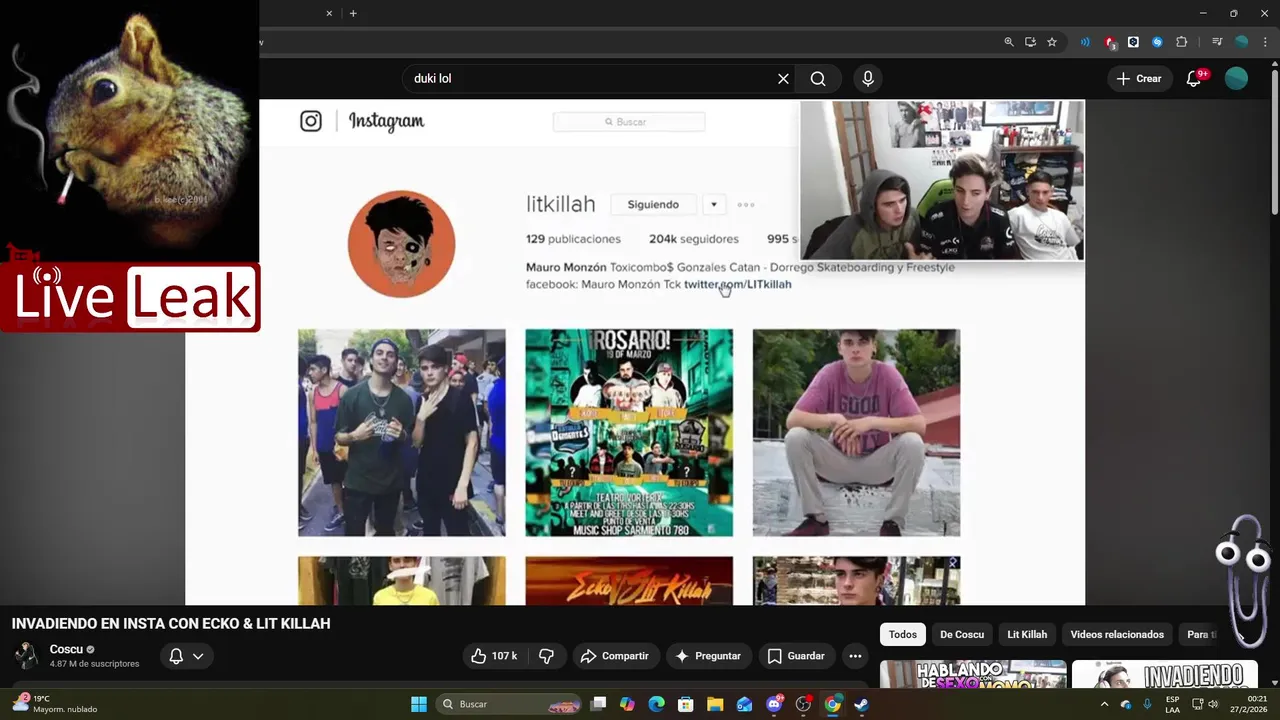1280x720 pixels.
Task: Open the street group photo post
Action: [x=402, y=433]
